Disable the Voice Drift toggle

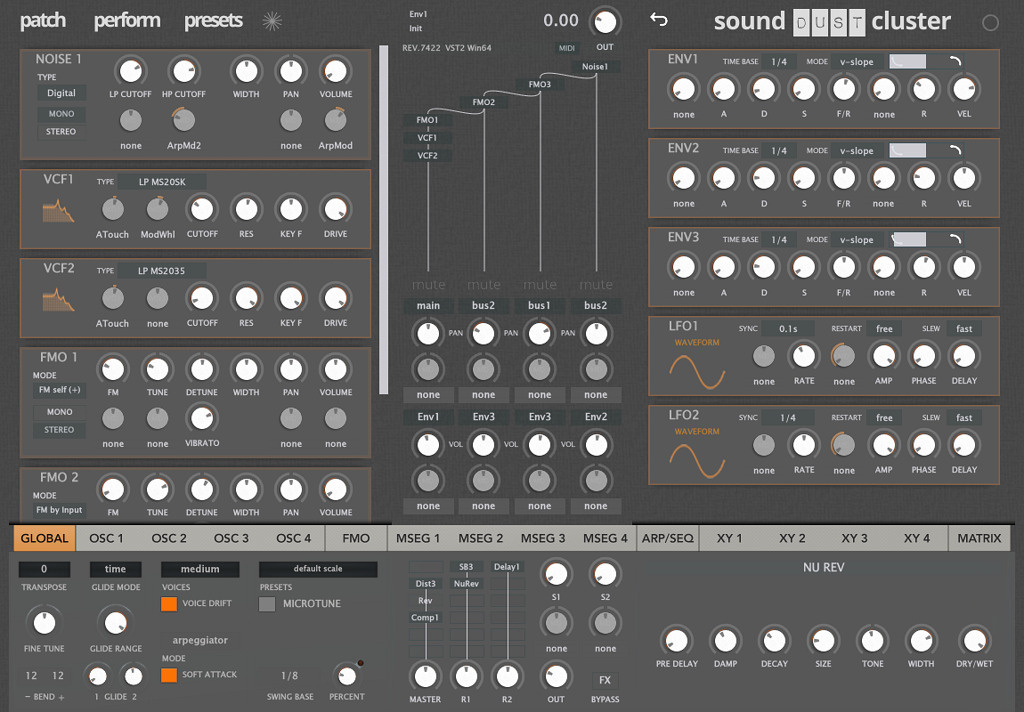(x=169, y=604)
